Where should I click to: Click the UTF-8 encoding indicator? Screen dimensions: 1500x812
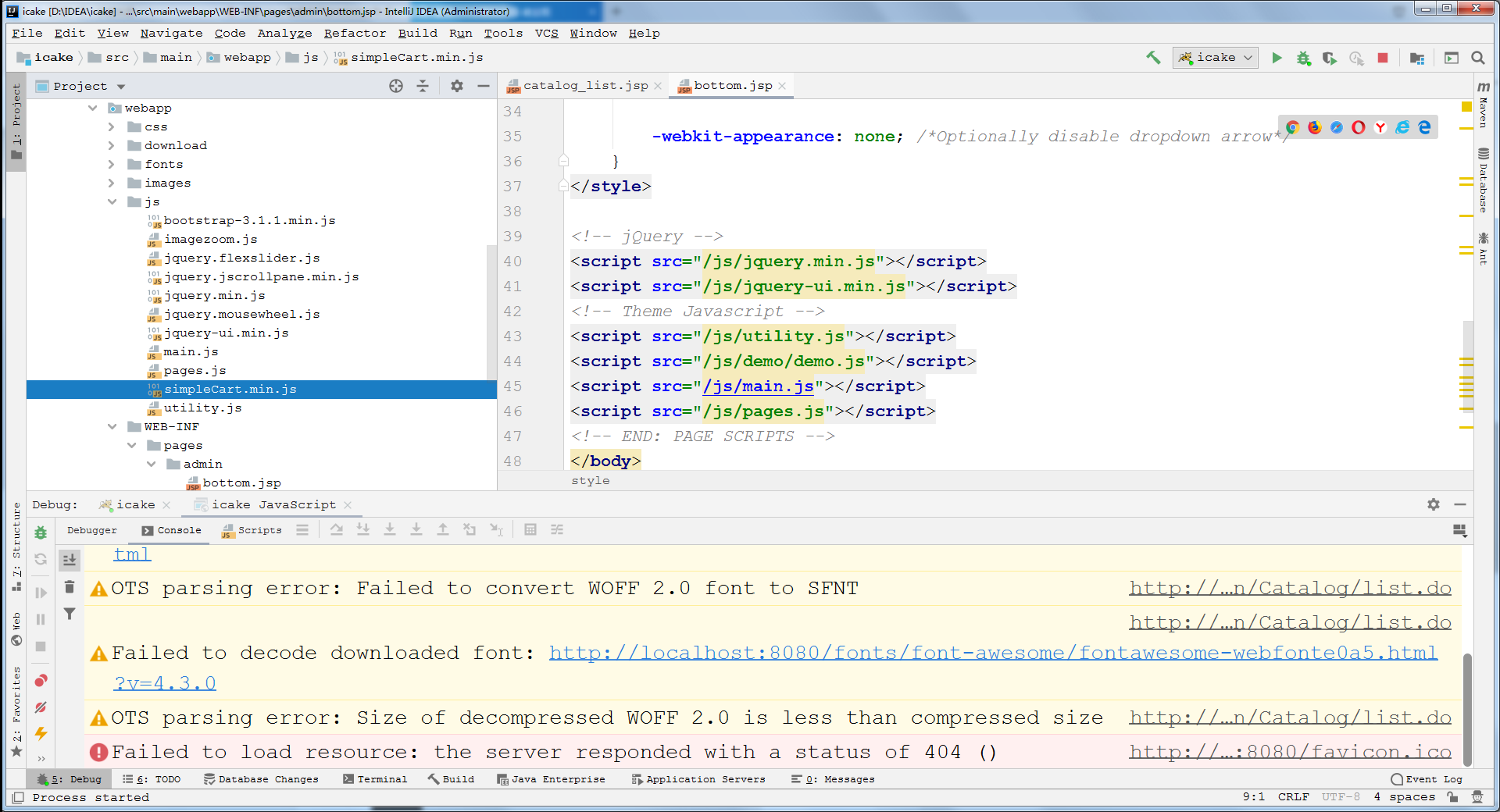[x=1341, y=797]
